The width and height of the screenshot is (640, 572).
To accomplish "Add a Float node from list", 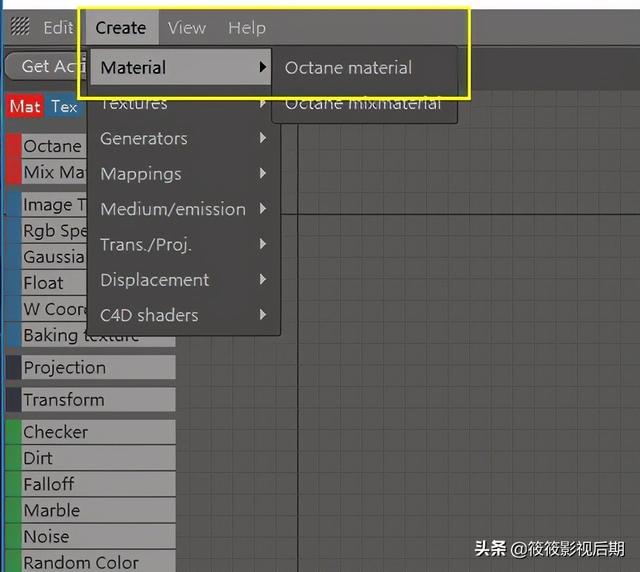I will 53,283.
